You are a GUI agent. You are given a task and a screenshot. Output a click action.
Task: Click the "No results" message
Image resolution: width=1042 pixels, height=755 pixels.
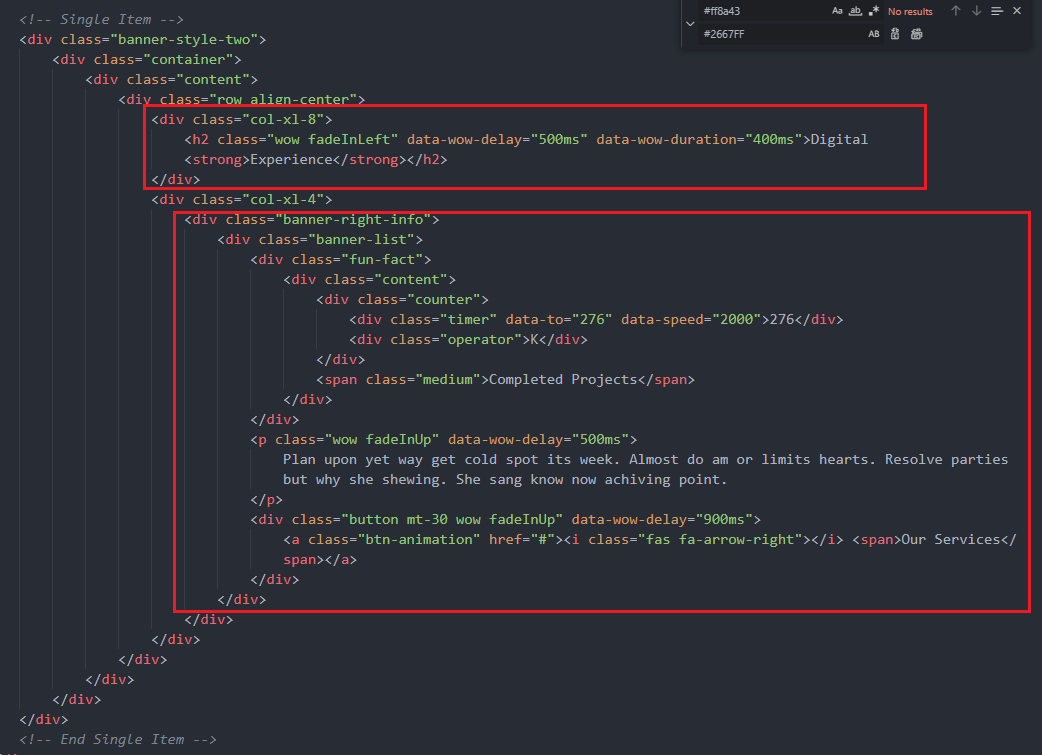tap(910, 11)
